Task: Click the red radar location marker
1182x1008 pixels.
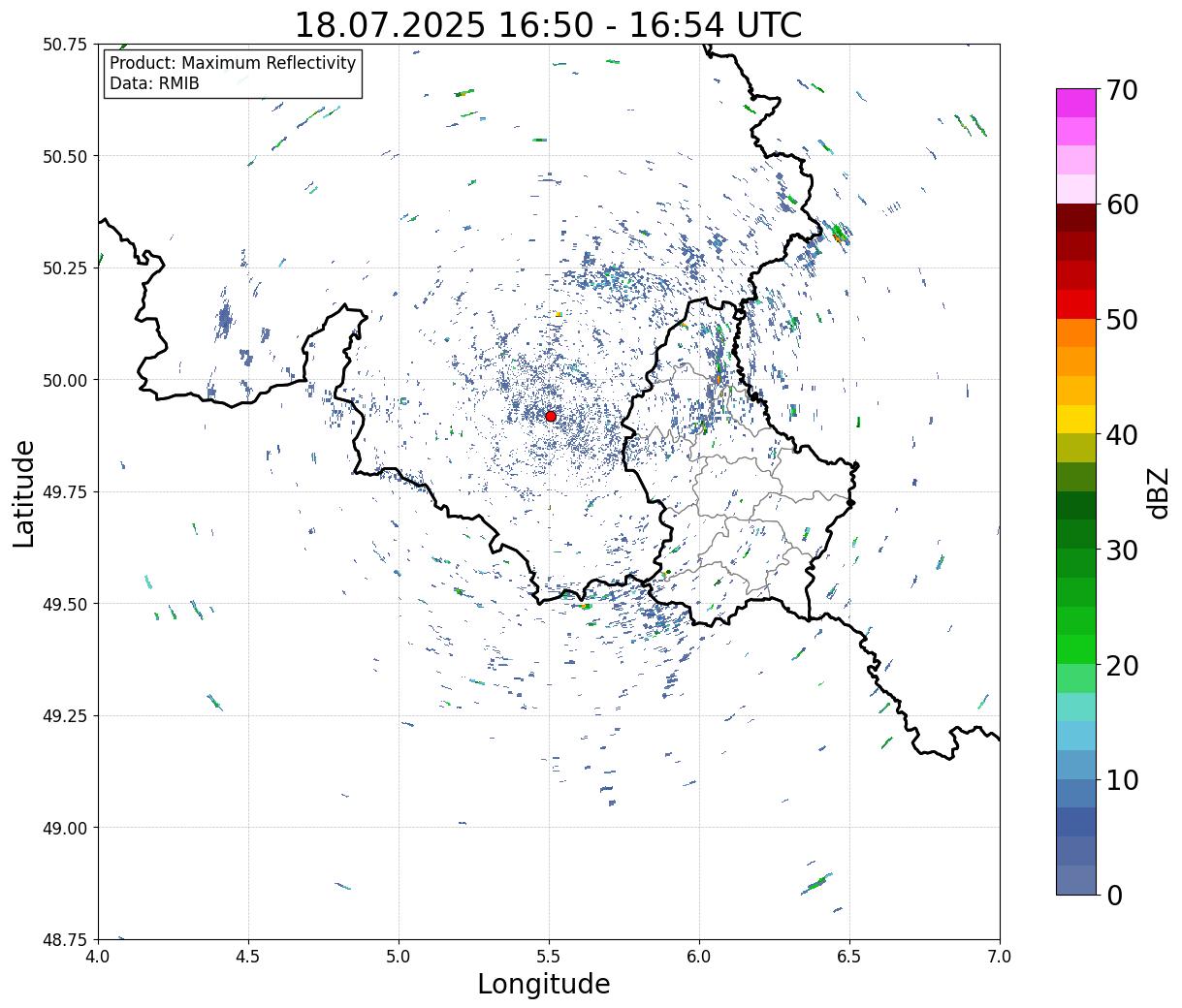Action: click(550, 416)
